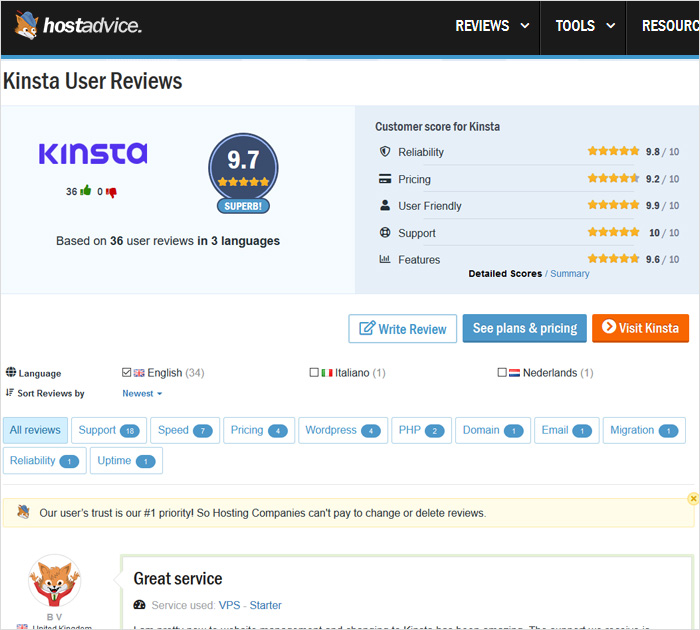Click the Netherlands flag icon
The image size is (700, 630).
coord(514,373)
